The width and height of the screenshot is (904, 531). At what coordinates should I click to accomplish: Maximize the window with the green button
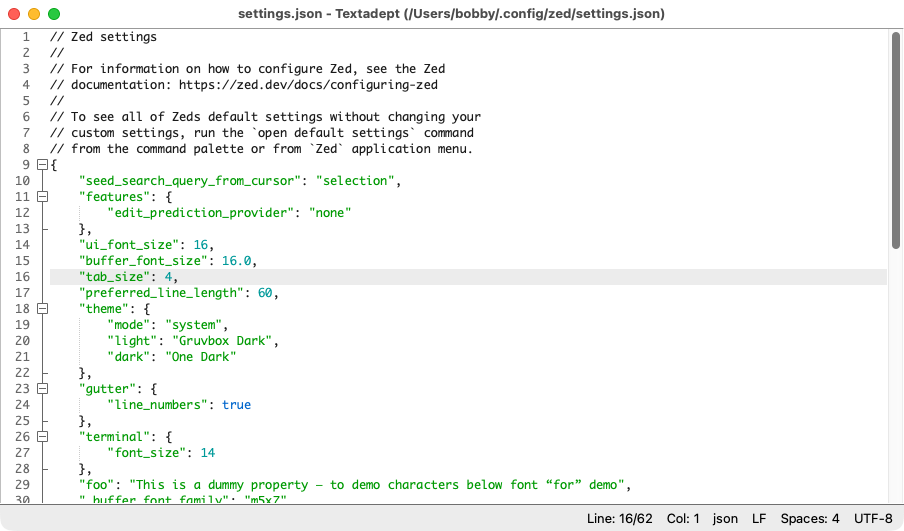54,14
